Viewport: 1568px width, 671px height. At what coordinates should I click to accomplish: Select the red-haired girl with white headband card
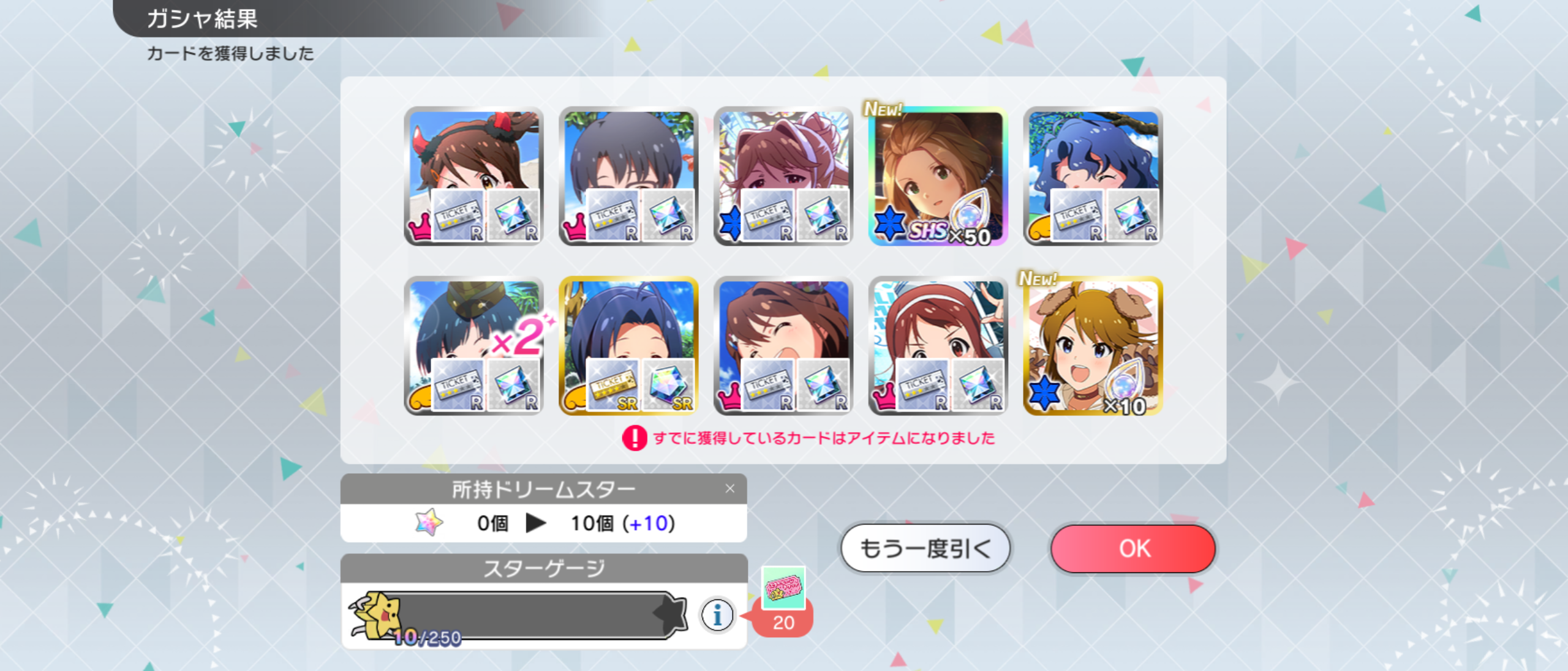coord(938,346)
